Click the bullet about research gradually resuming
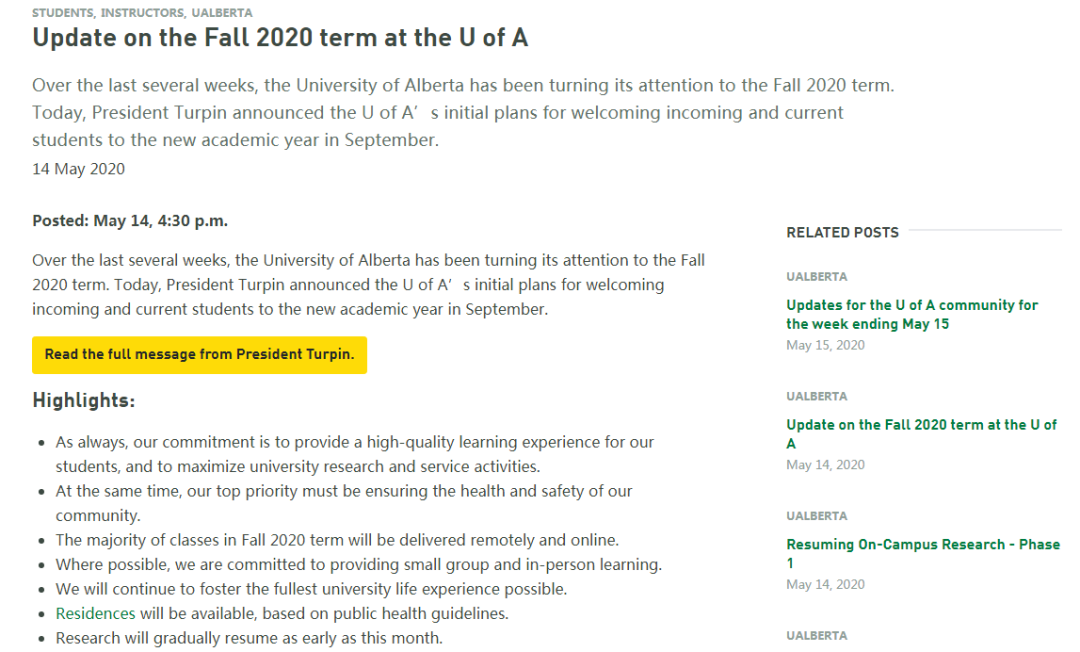 point(249,638)
